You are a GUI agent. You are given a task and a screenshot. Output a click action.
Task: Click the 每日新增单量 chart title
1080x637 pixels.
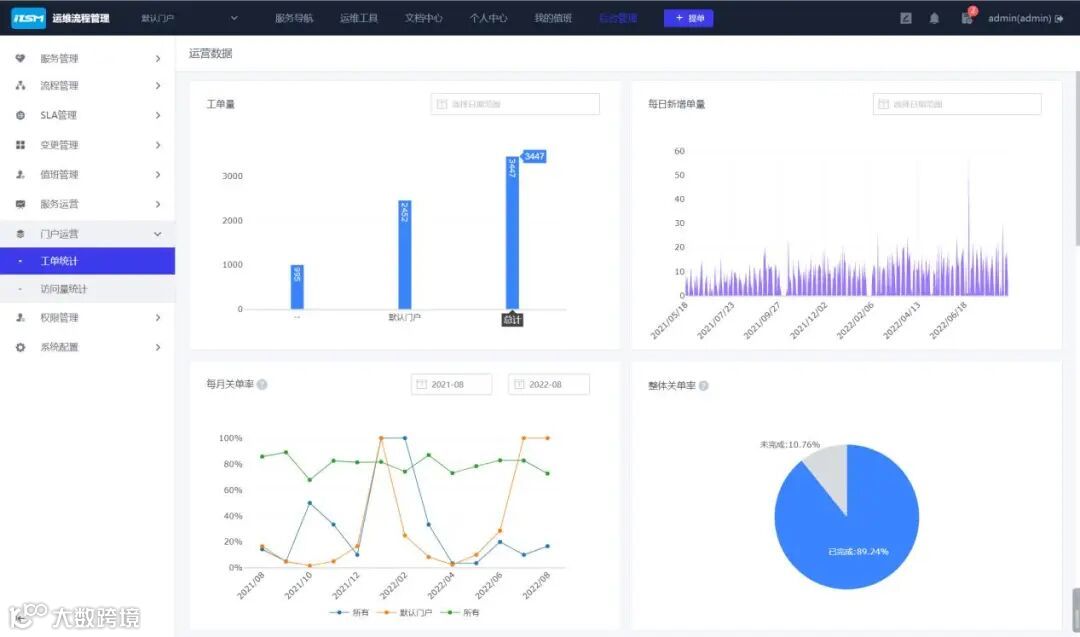pyautogui.click(x=676, y=104)
